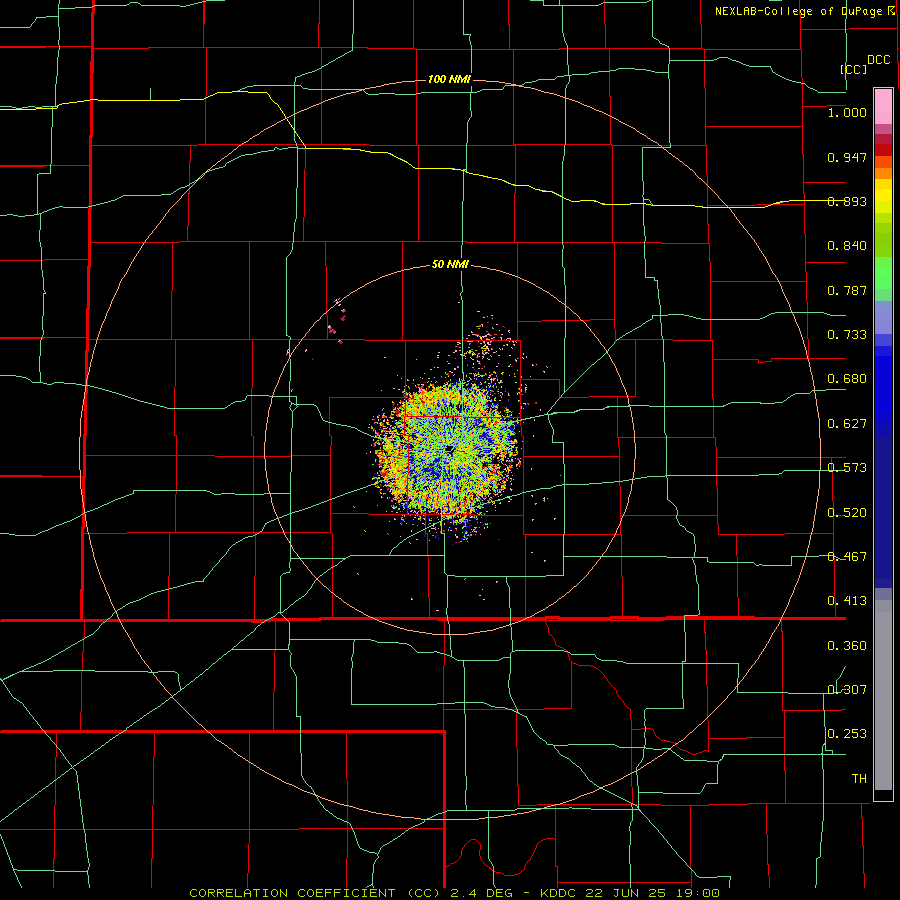Click the 0.573 scale value

(x=847, y=468)
